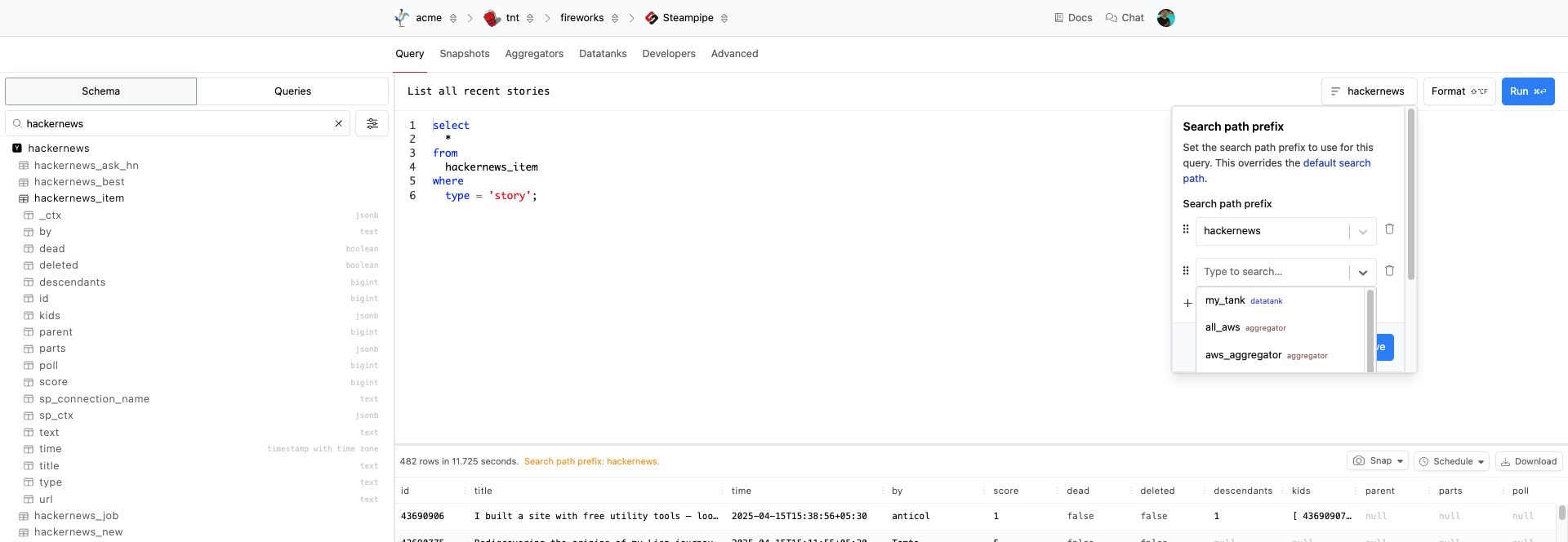Delete the hackernews search path entry

pos(1389,229)
